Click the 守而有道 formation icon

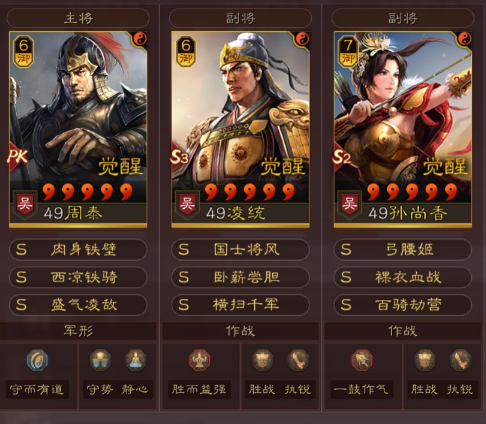(37, 360)
